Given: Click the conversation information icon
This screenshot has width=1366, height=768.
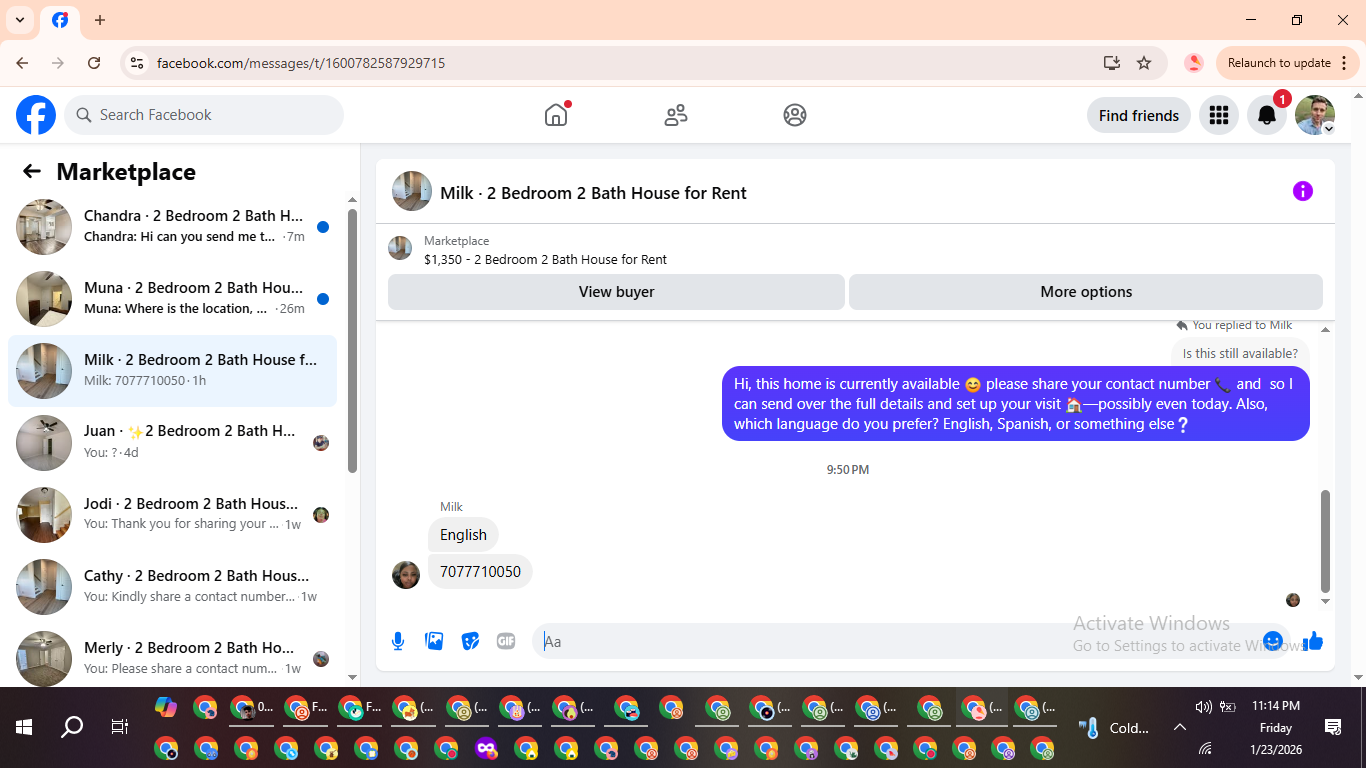Looking at the screenshot, I should pos(1302,191).
